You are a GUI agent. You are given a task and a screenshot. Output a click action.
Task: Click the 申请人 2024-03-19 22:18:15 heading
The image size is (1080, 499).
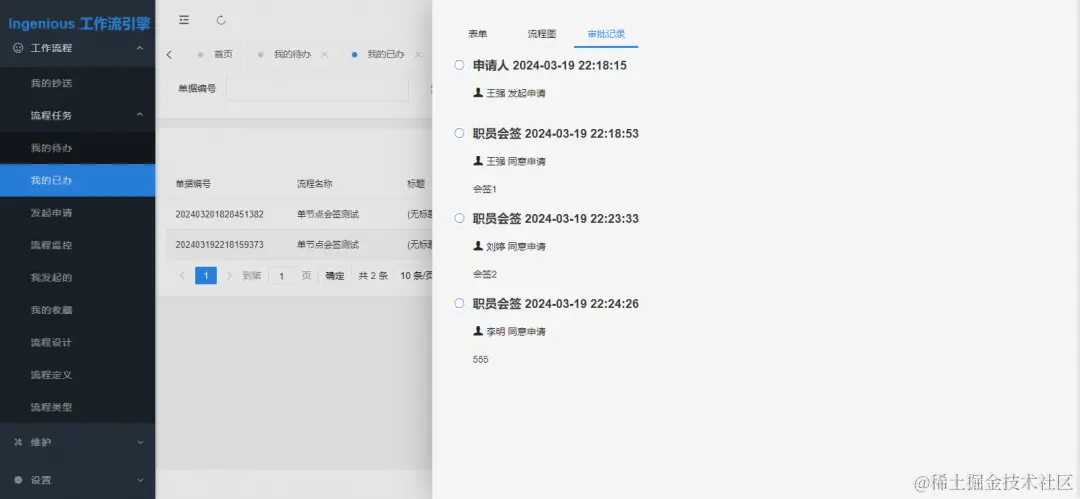tap(550, 65)
